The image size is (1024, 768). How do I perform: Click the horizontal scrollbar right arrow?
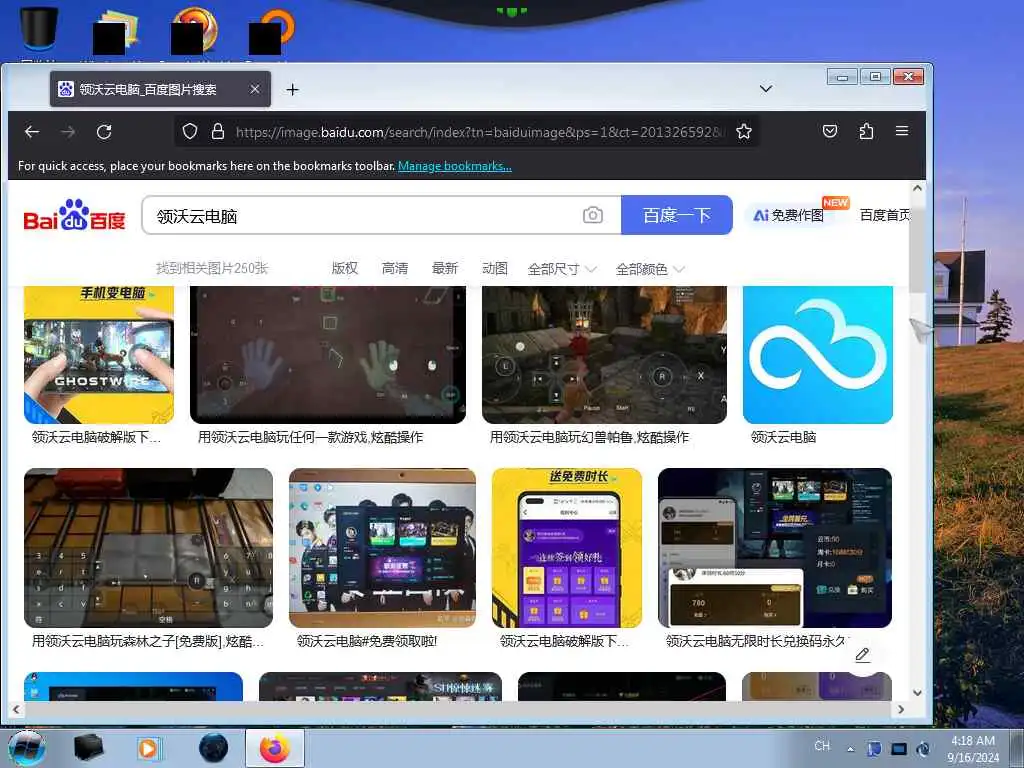point(901,709)
